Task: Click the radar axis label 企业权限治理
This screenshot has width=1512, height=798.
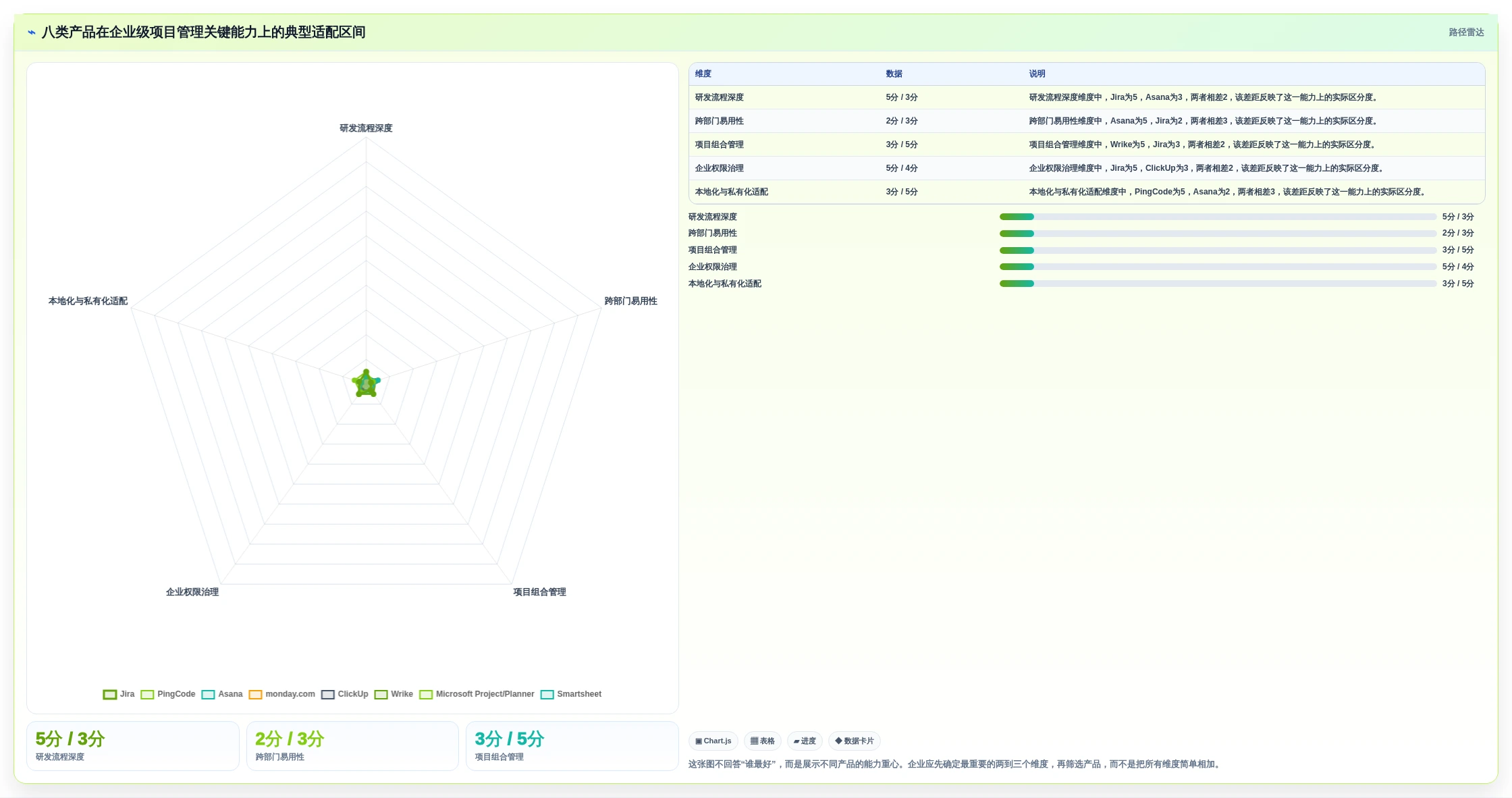Action: coord(192,592)
